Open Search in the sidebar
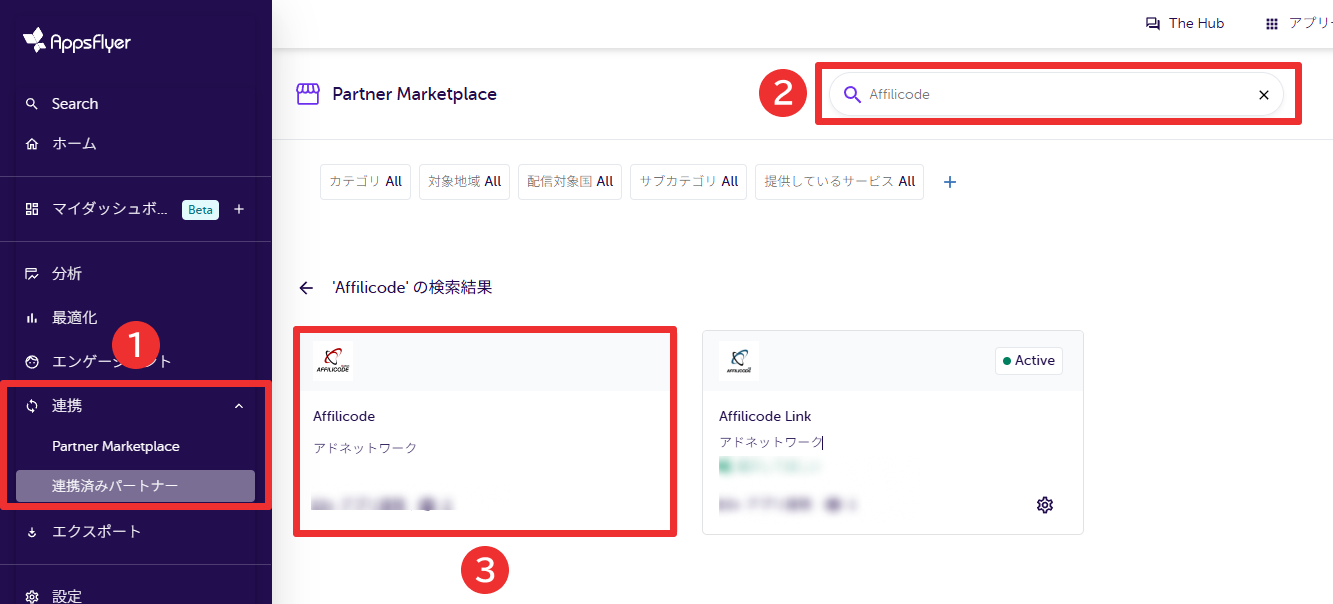The image size is (1333, 604). coord(75,104)
